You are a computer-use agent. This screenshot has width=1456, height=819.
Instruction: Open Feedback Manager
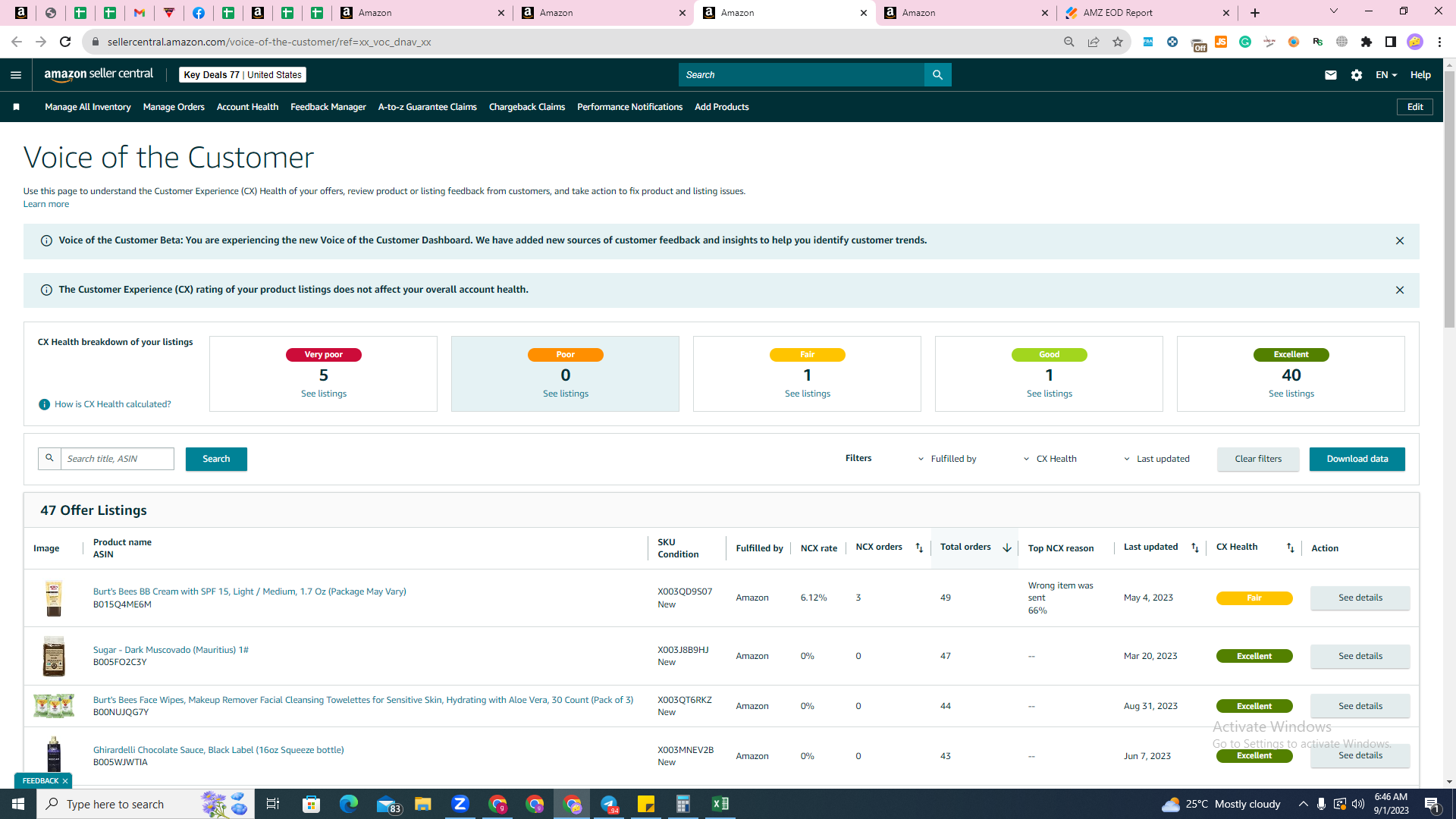(328, 107)
